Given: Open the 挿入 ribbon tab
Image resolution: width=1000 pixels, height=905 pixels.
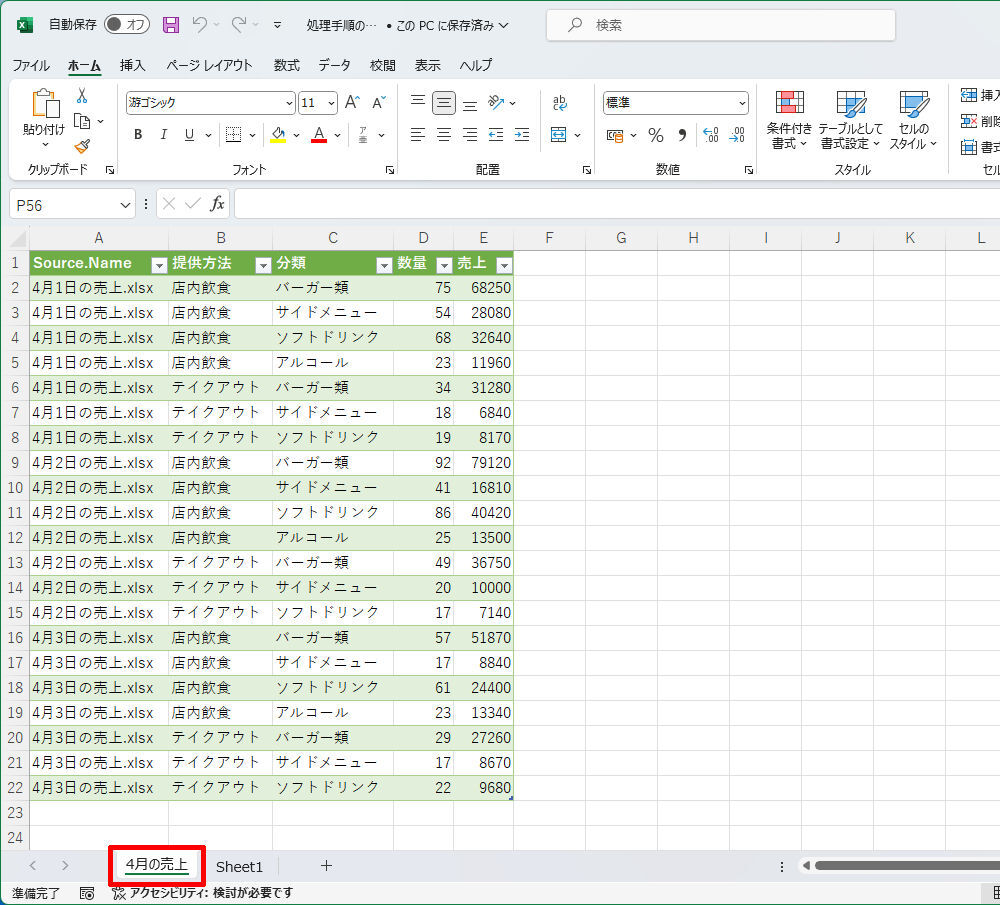Looking at the screenshot, I should coord(133,65).
